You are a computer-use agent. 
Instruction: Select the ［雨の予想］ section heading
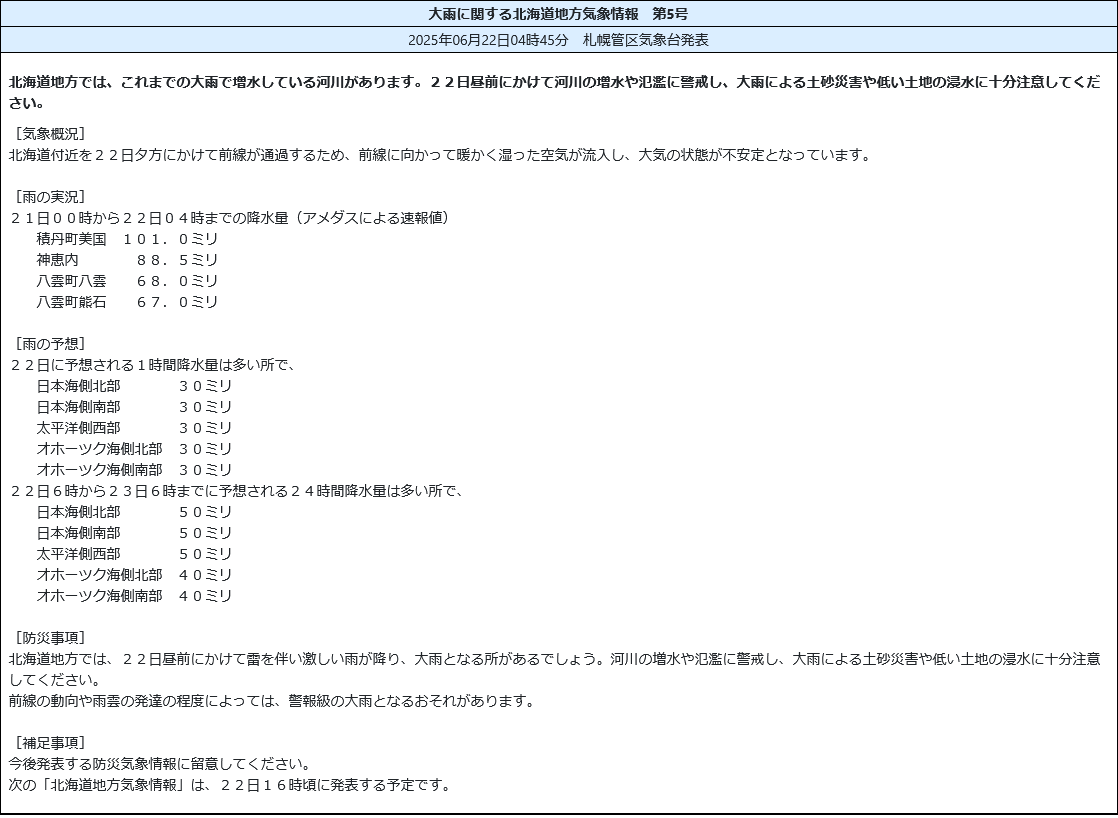click(50, 344)
